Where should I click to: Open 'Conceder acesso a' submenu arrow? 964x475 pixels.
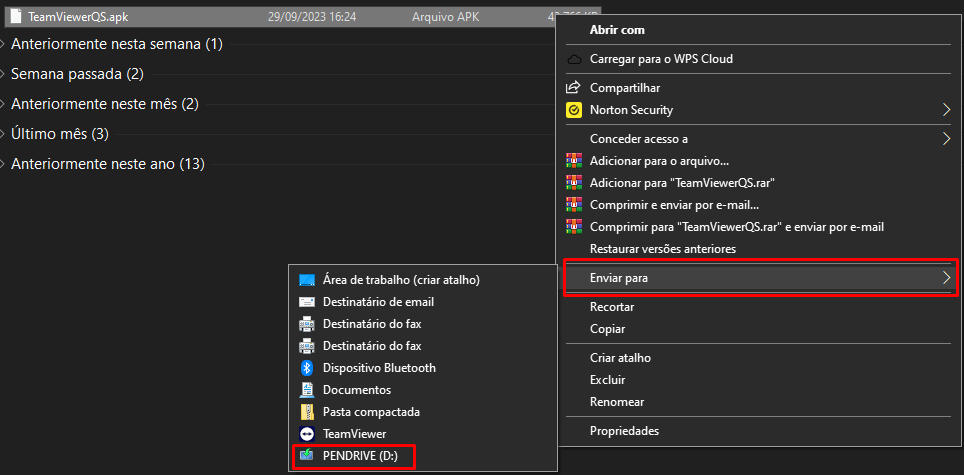point(946,139)
